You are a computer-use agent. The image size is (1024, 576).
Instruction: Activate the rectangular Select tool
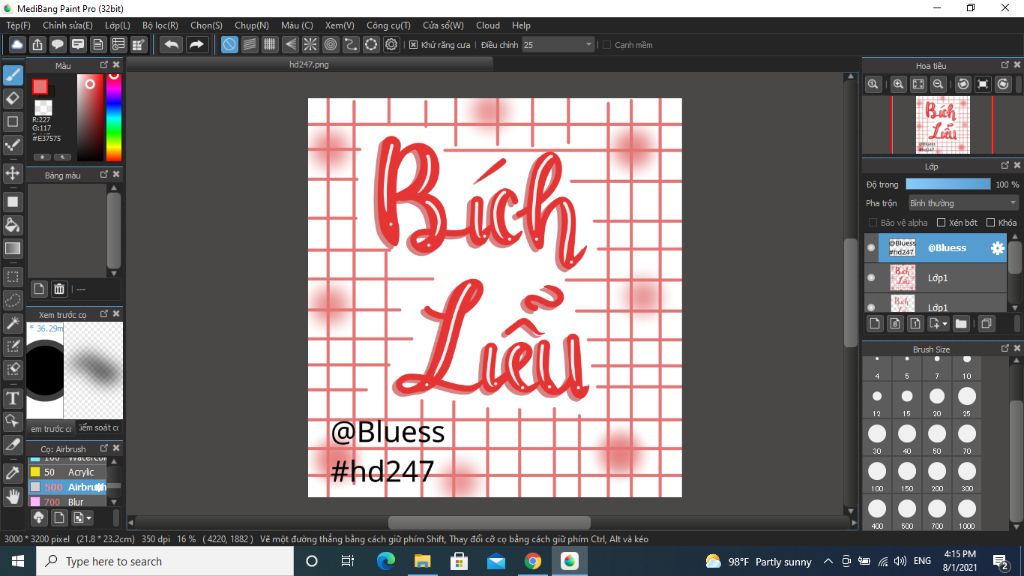click(12, 276)
